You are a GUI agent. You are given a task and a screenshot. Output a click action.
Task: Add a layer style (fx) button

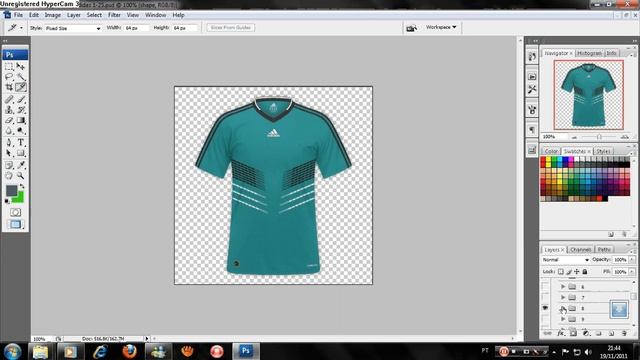pyautogui.click(x=561, y=333)
